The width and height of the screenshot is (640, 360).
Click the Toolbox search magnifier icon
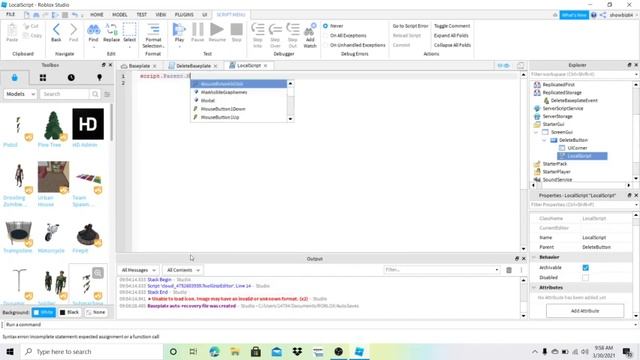[95, 94]
